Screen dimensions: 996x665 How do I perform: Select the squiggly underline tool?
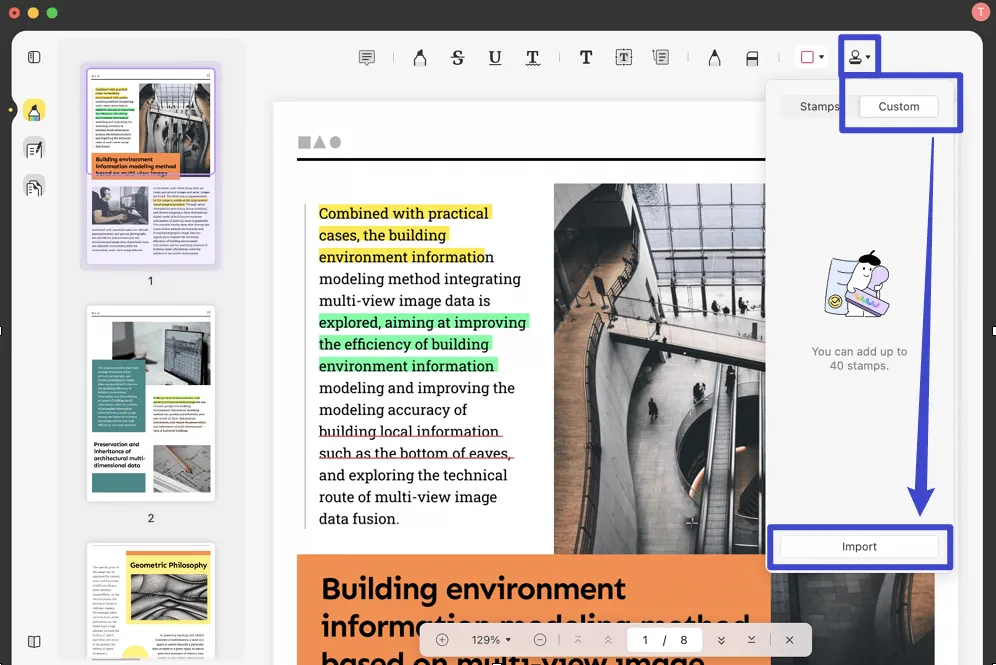(533, 58)
